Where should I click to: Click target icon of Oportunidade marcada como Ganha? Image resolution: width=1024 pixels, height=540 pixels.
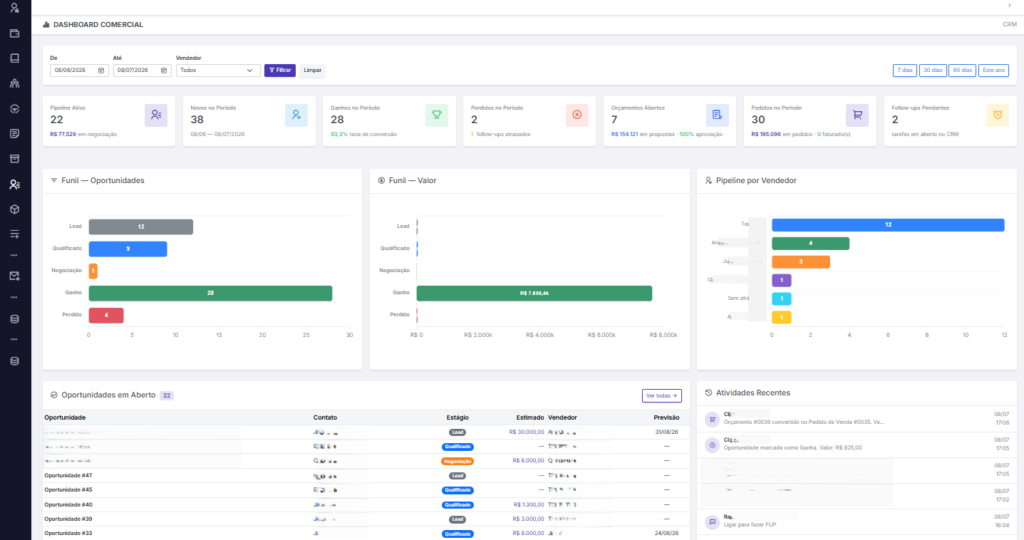[712, 445]
